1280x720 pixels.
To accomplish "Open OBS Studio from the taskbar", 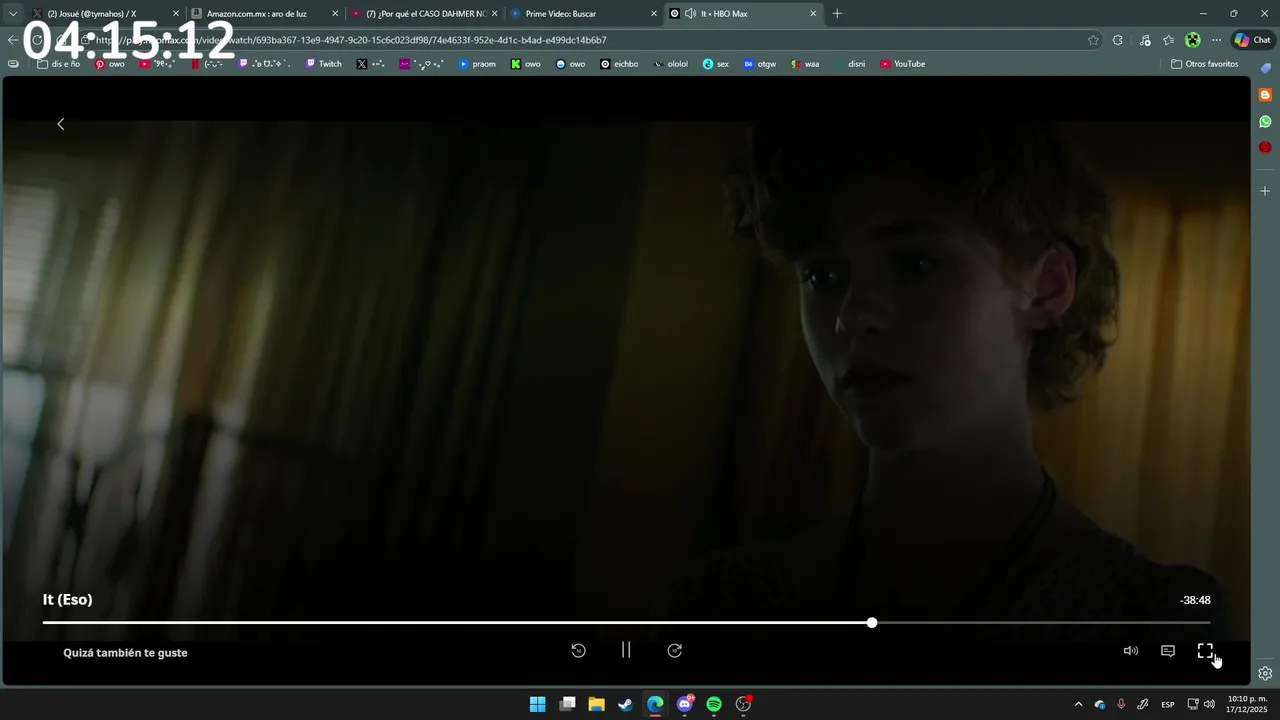I will pos(743,704).
